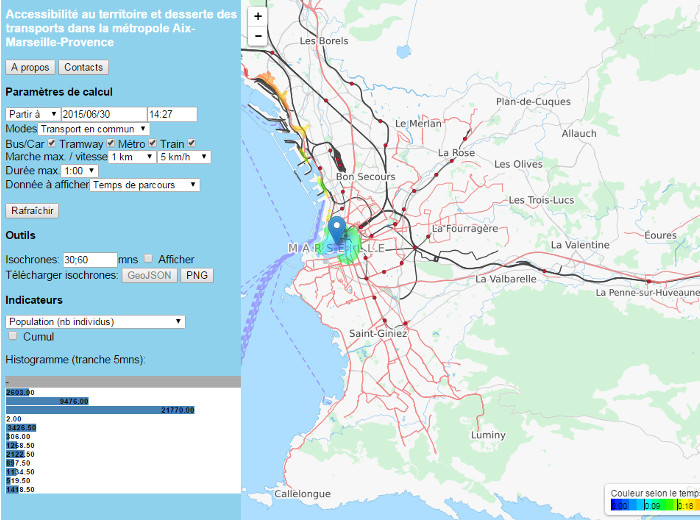Click the Histogramme (tranche 5mns) label
The image size is (700, 520).
(75, 360)
